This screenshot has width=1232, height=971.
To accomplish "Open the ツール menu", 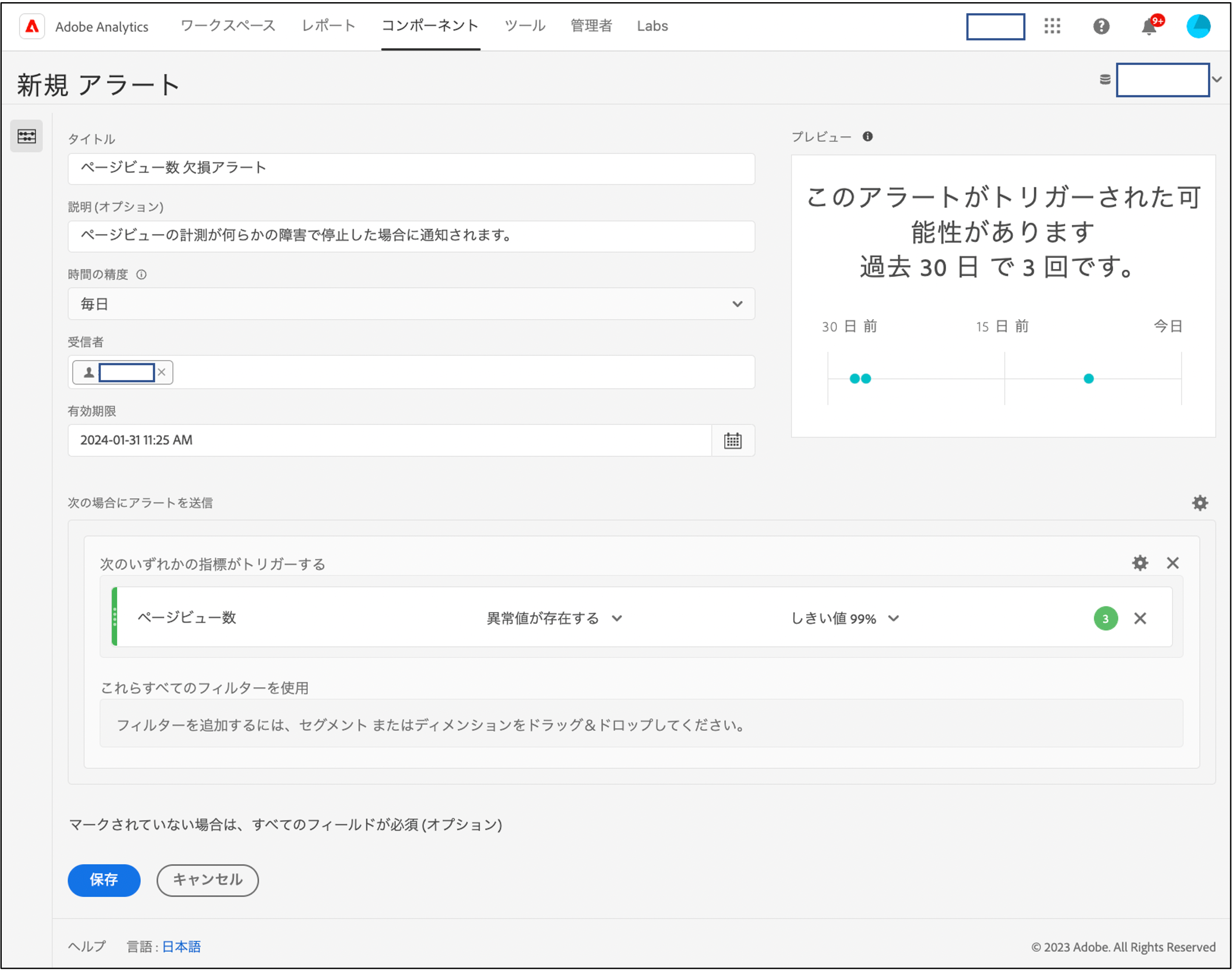I will coord(525,26).
